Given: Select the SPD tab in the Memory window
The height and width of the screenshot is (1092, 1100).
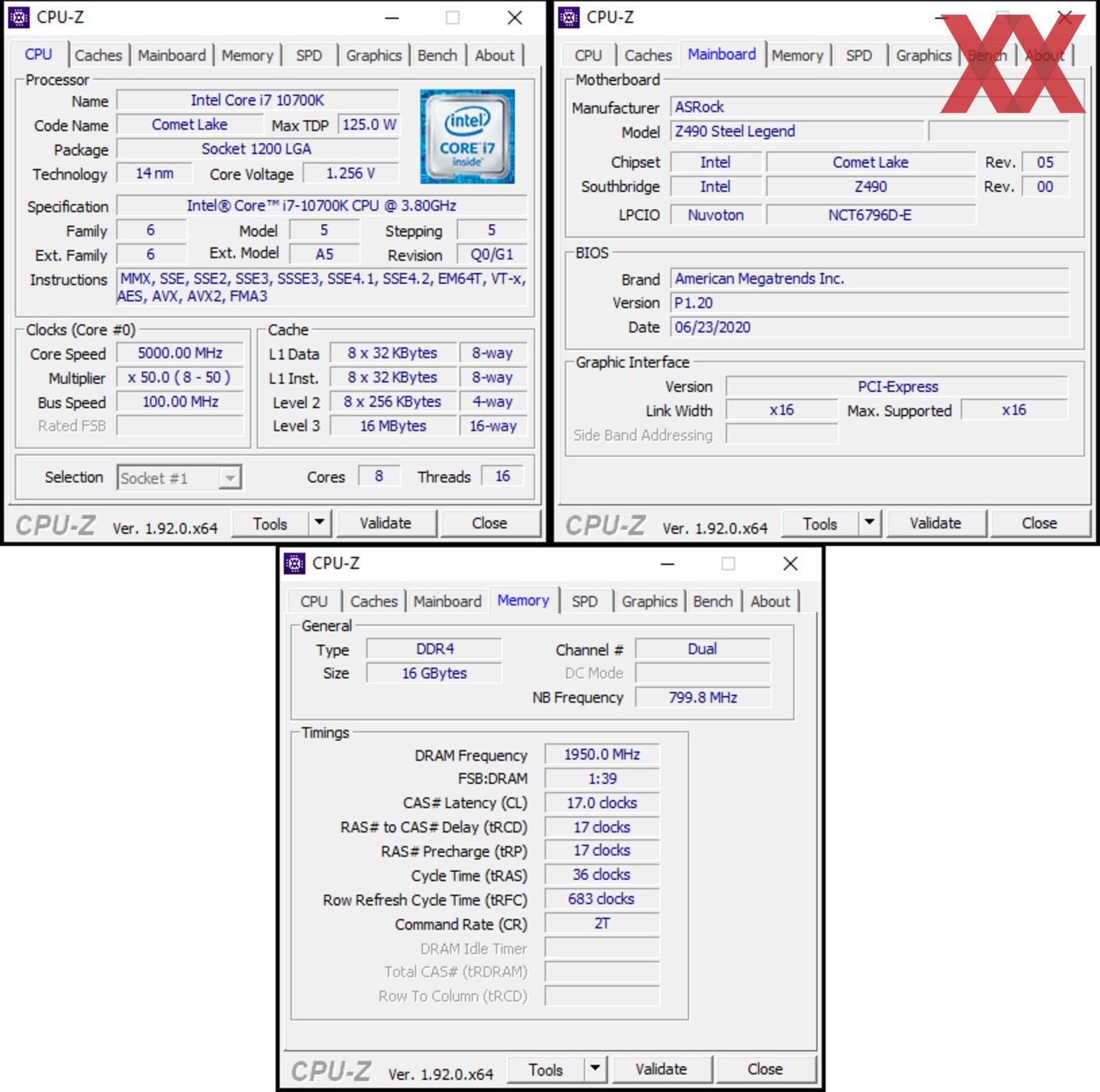Looking at the screenshot, I should pyautogui.click(x=585, y=601).
